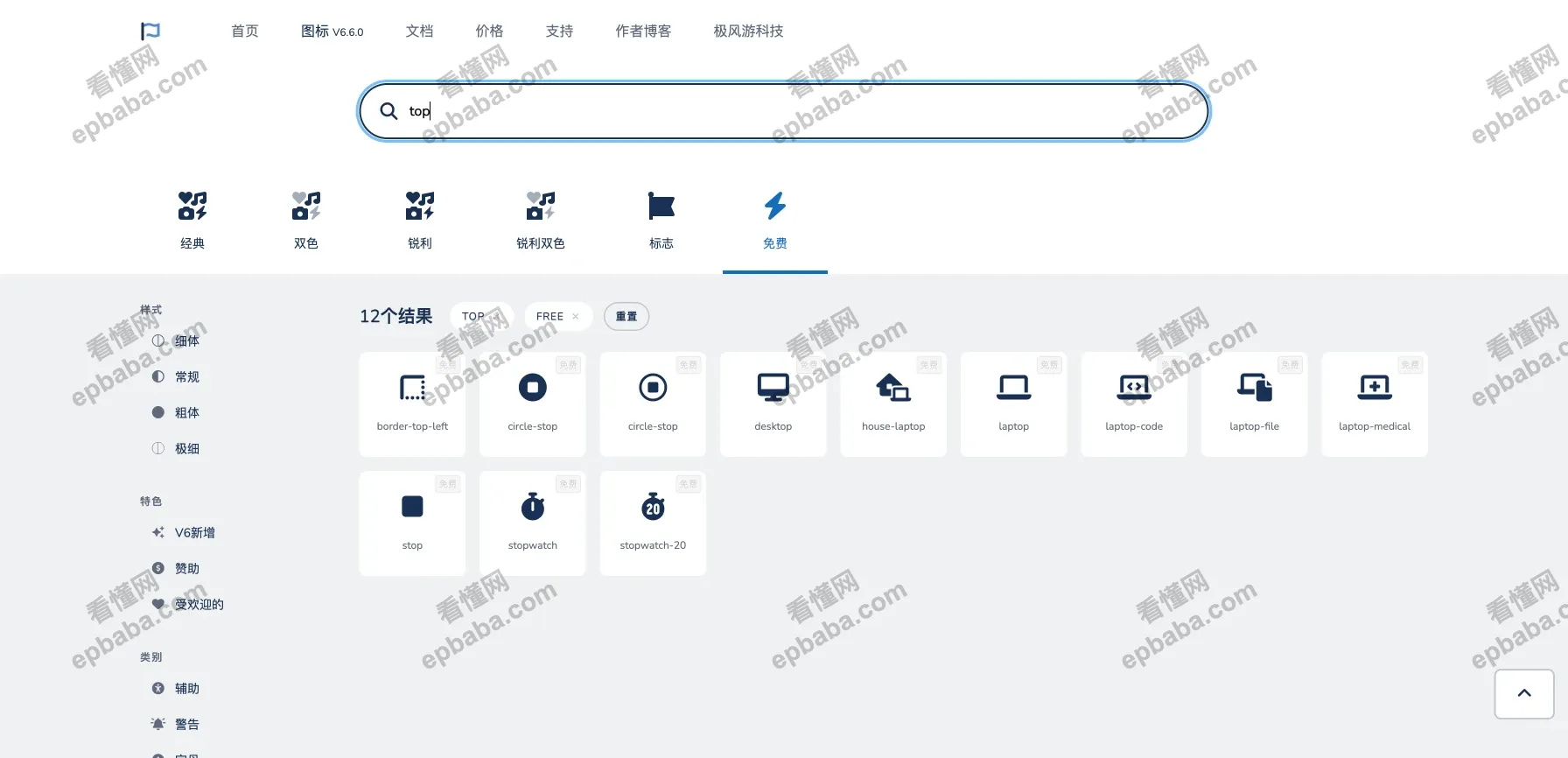Viewport: 1568px width, 758px height.
Task: Click the 重置 reset button
Action: click(x=626, y=317)
